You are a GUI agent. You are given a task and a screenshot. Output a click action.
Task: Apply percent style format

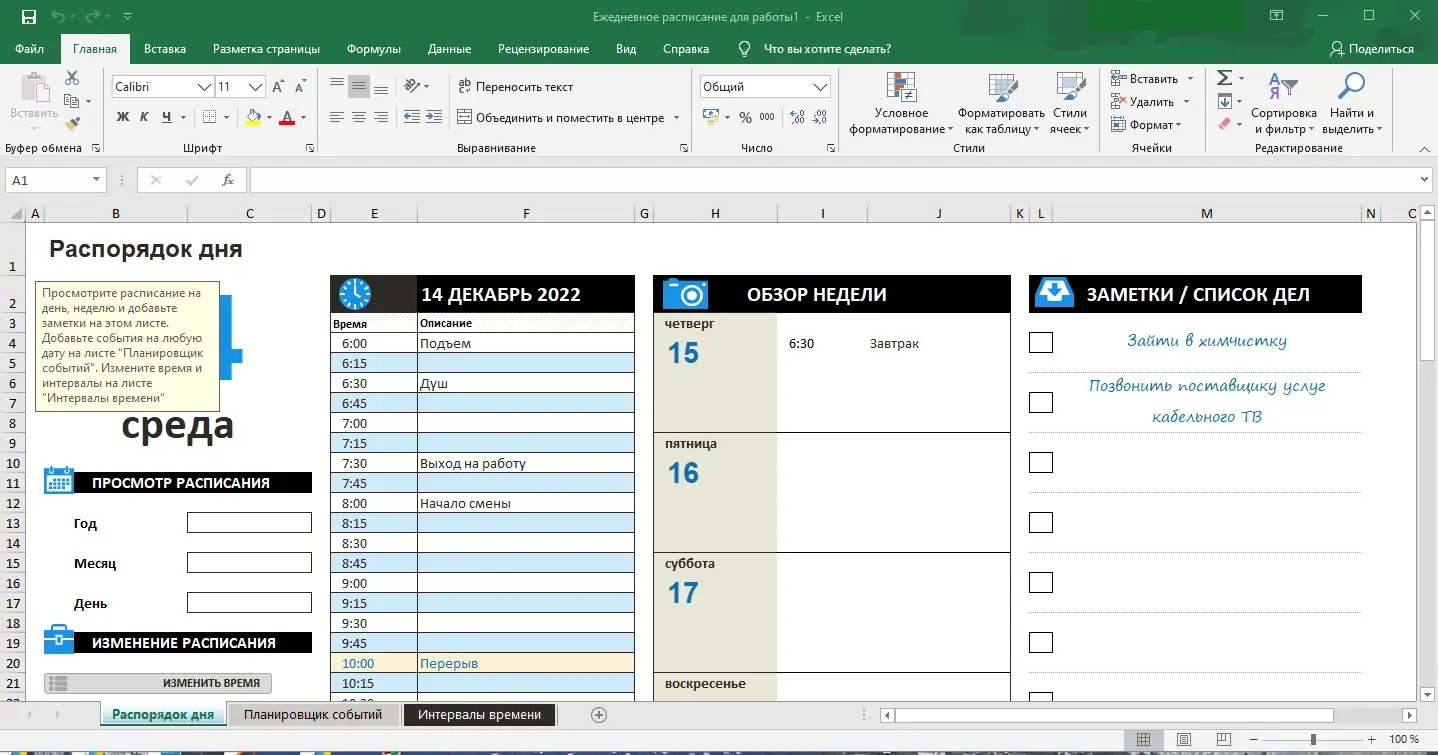pos(745,118)
